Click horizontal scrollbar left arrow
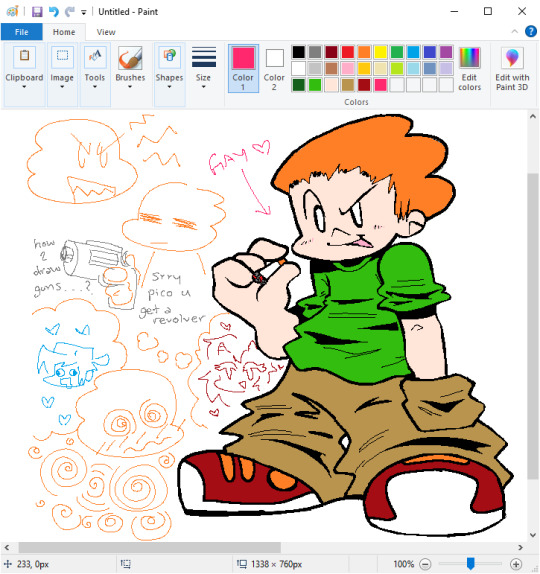This screenshot has width=540, height=574. point(7,547)
